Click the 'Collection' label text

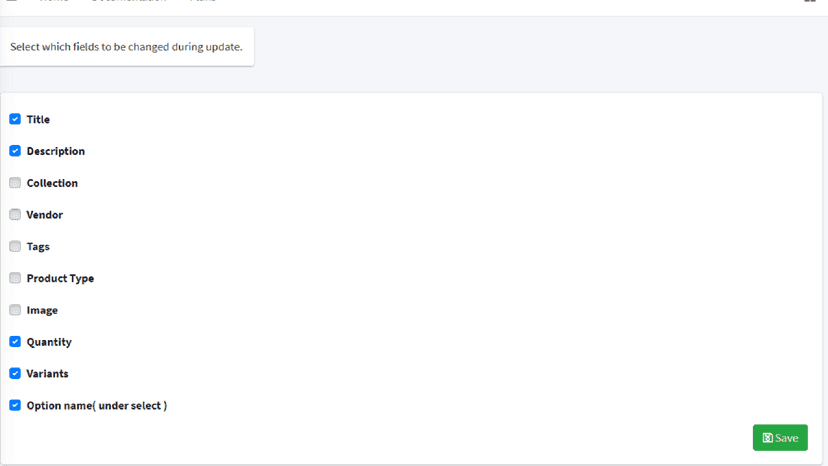(x=52, y=183)
